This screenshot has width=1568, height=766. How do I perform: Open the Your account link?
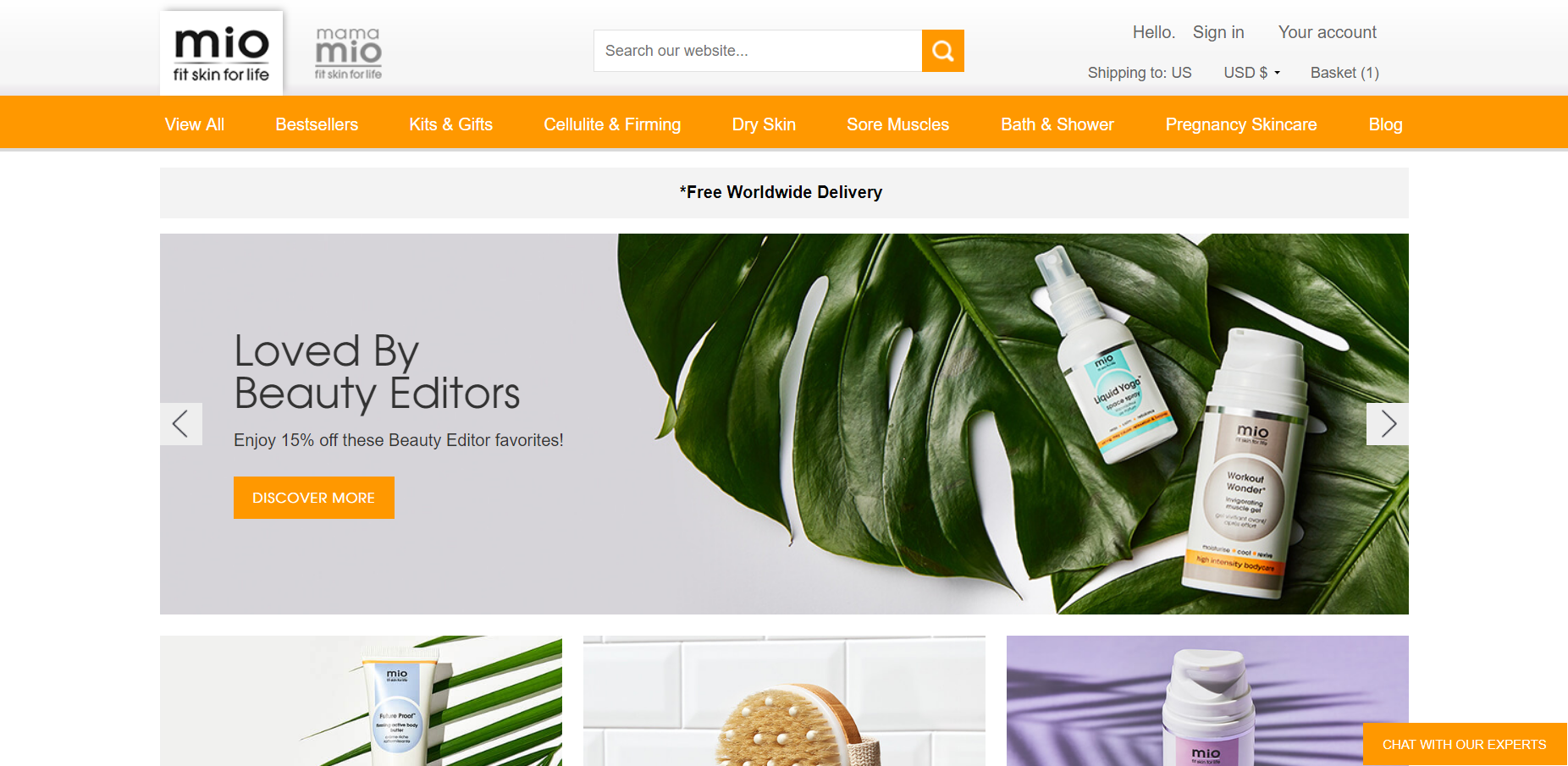[x=1328, y=32]
